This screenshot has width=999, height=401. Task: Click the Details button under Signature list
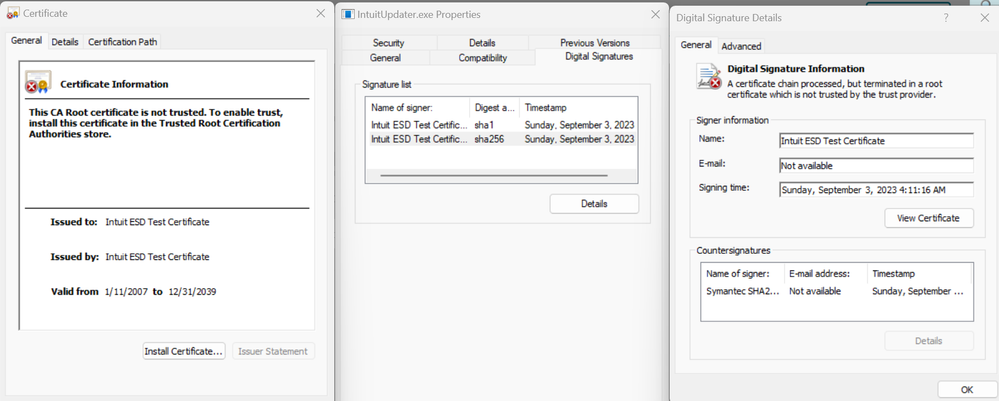pyautogui.click(x=594, y=203)
